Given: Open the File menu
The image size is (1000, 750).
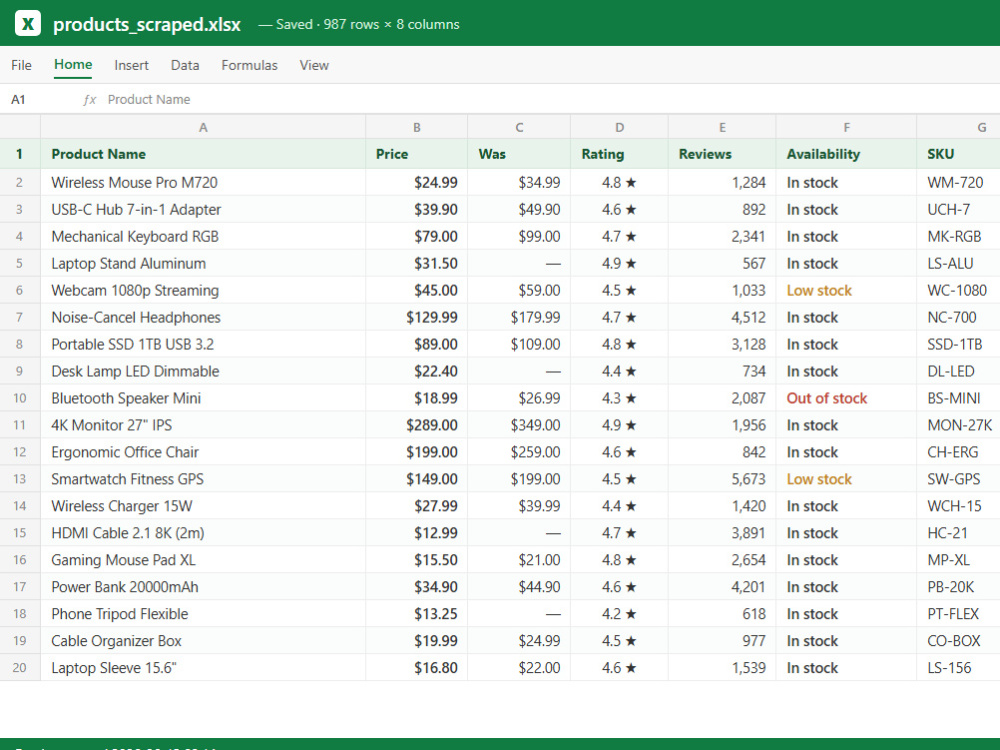Looking at the screenshot, I should point(21,65).
